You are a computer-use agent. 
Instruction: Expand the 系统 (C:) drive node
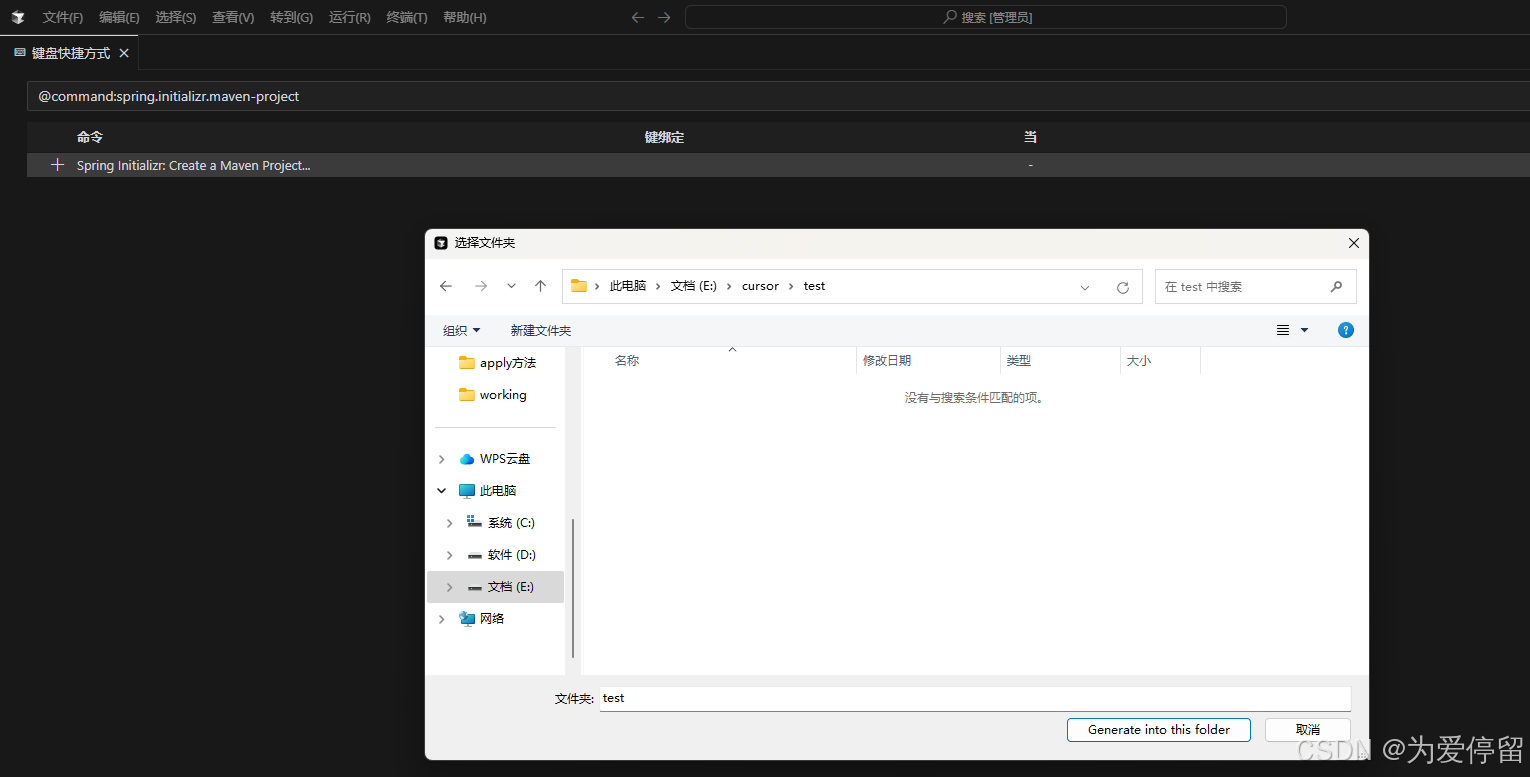pyautogui.click(x=450, y=523)
